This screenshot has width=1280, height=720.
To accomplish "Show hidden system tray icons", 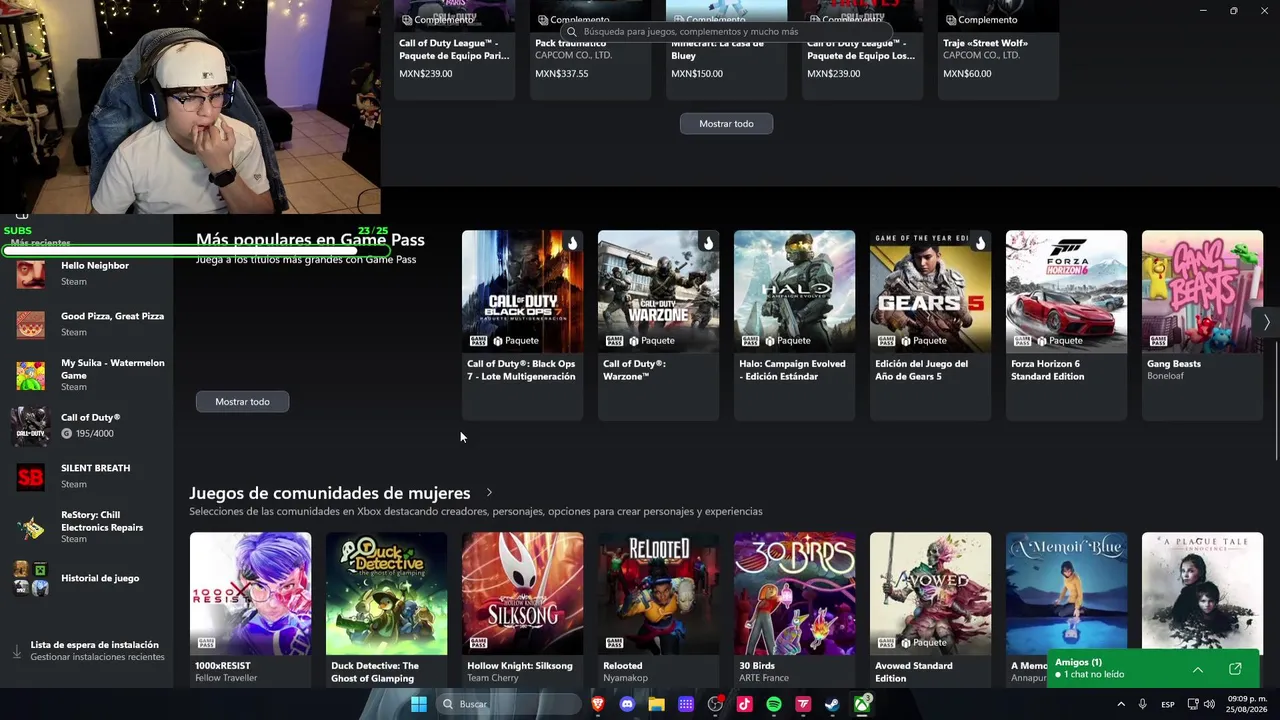I will tap(1121, 704).
